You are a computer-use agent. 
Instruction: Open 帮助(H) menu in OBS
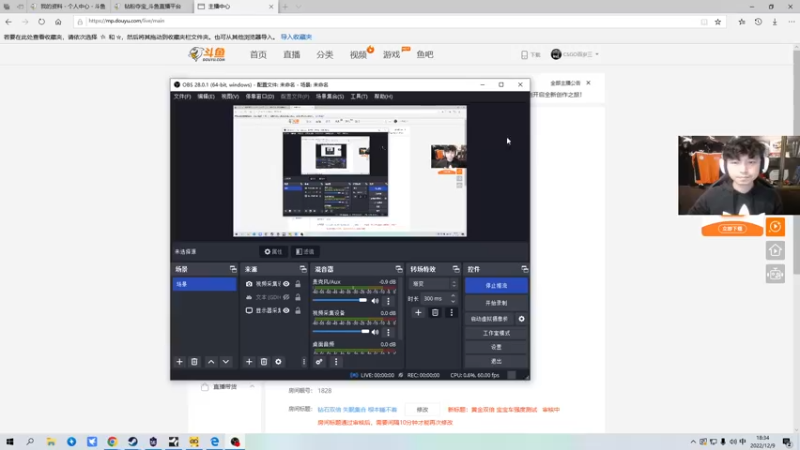[384, 96]
